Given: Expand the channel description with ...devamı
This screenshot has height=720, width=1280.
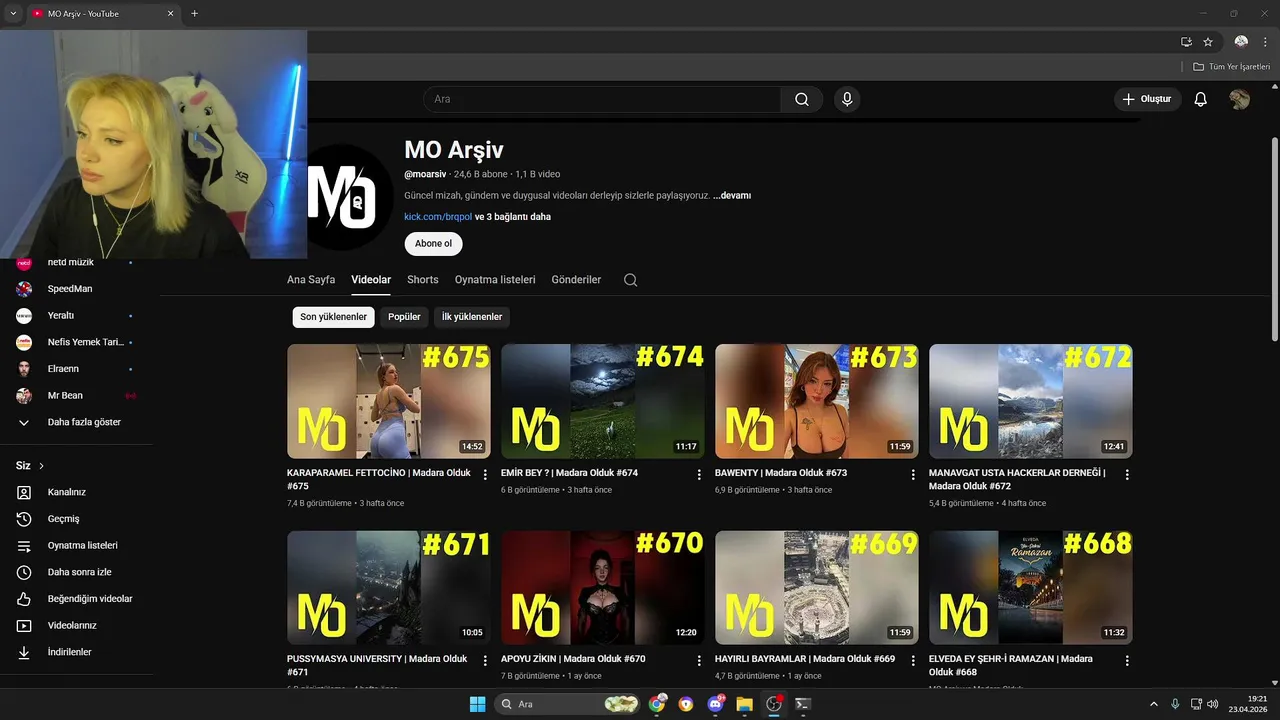Looking at the screenshot, I should coord(732,196).
